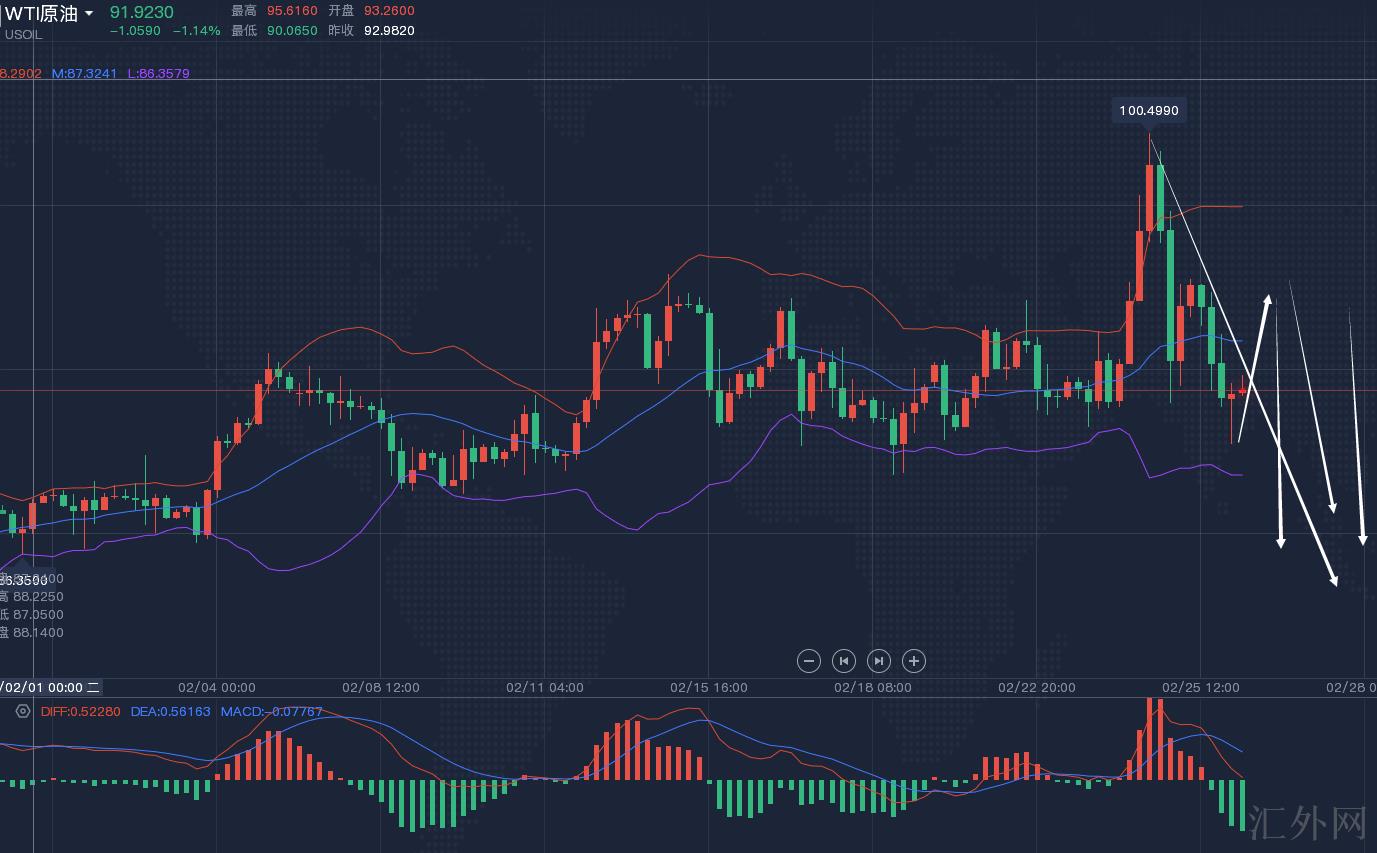Image resolution: width=1377 pixels, height=853 pixels.
Task: Zoom in the chart with plus button
Action: tap(914, 661)
